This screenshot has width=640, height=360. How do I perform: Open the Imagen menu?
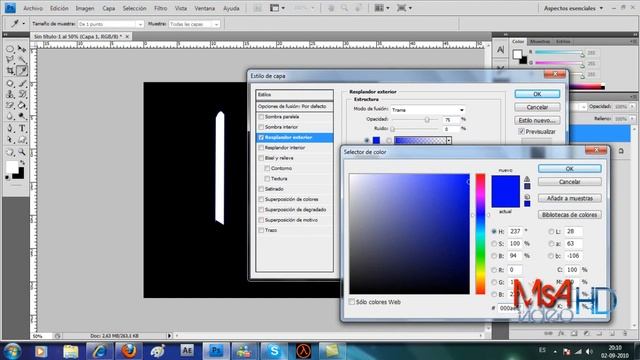coord(85,8)
